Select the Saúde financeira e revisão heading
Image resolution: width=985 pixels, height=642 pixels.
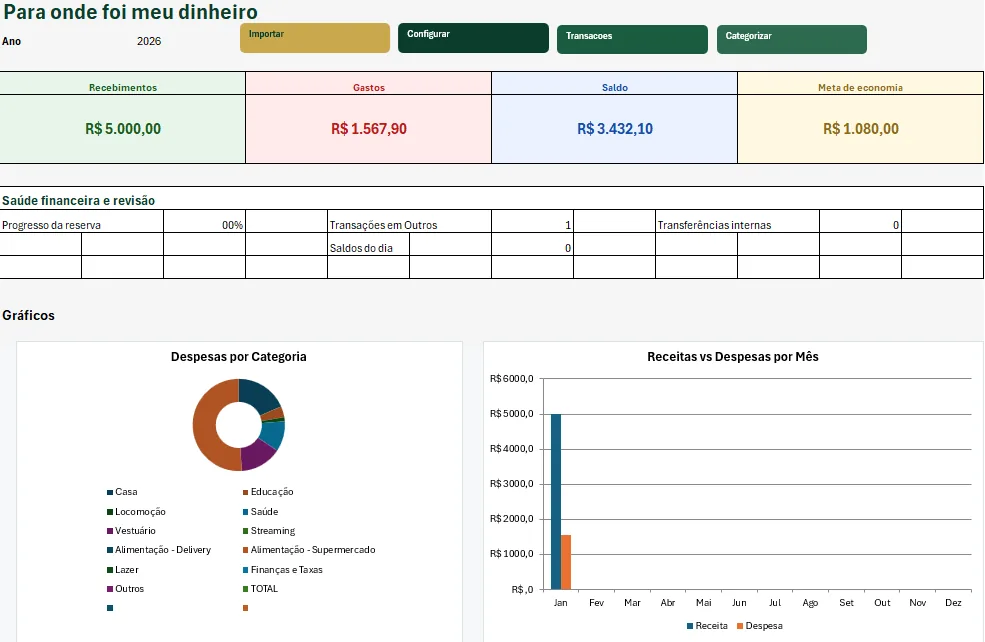(79, 200)
